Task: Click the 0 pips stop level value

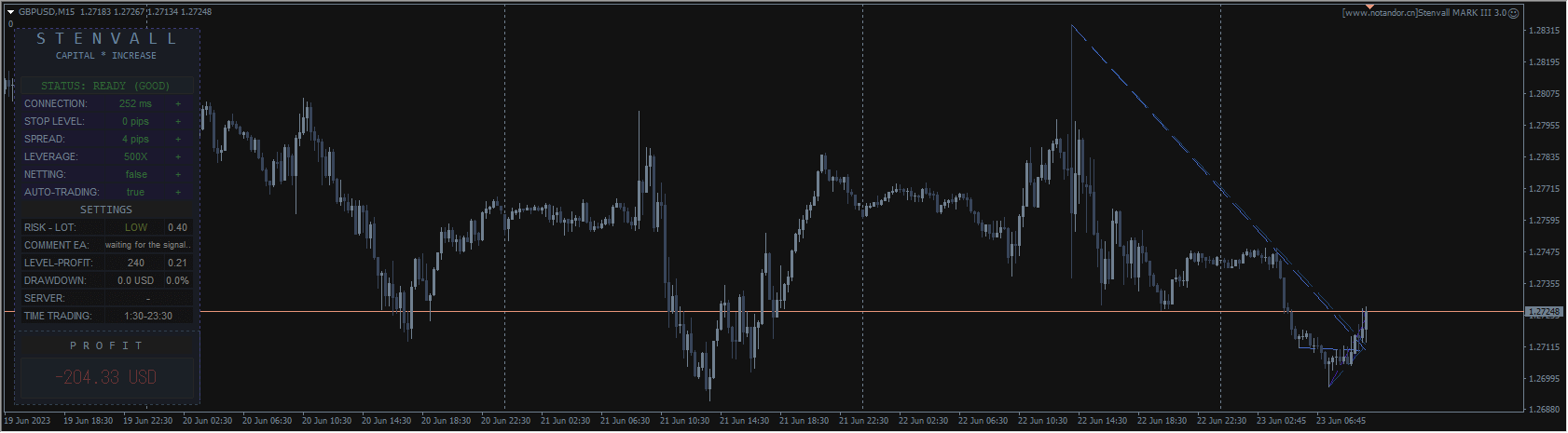Action: 135,122
